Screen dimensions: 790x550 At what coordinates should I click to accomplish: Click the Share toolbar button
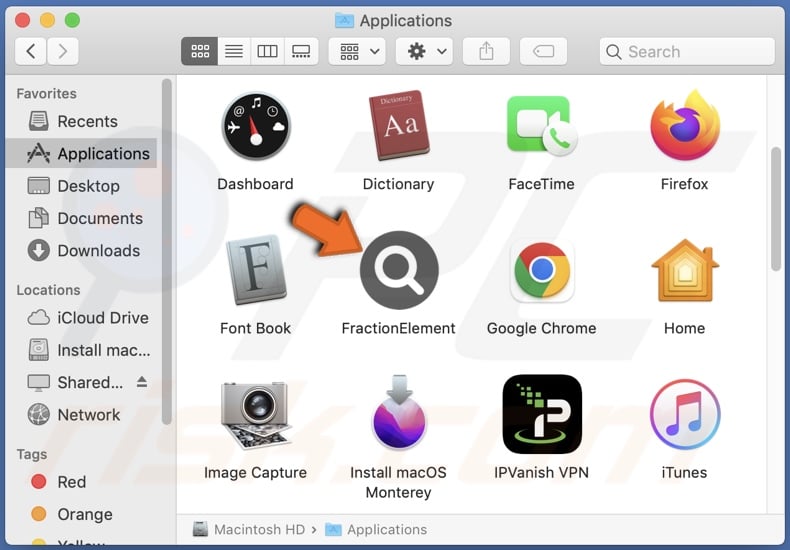tap(486, 51)
